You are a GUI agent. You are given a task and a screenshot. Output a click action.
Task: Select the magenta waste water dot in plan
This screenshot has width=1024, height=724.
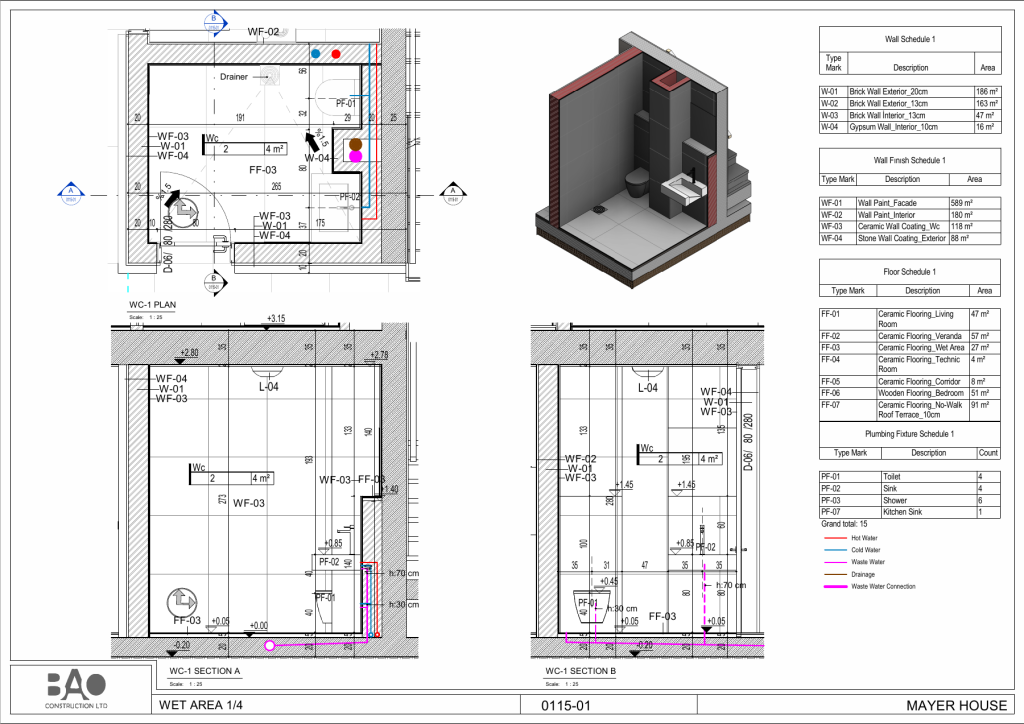click(x=355, y=156)
